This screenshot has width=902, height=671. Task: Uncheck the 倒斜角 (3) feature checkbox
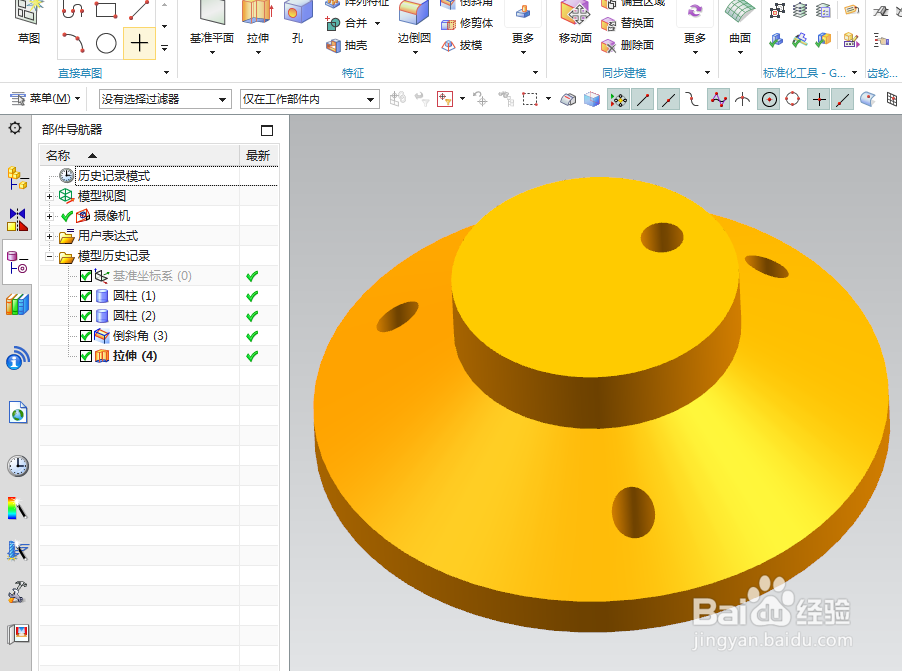(x=86, y=336)
